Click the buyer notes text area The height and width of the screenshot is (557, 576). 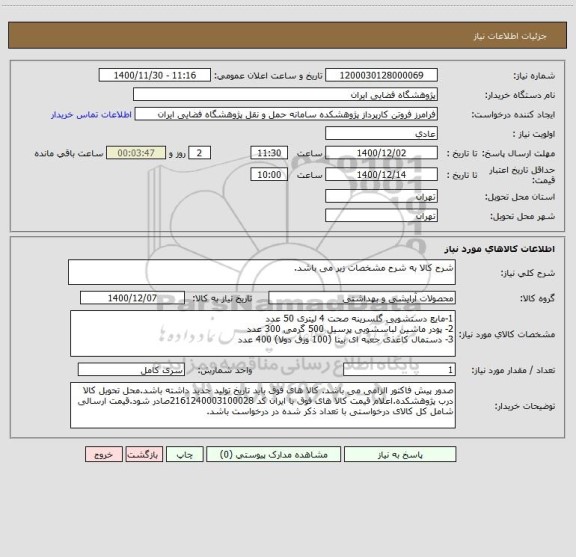coord(263,405)
